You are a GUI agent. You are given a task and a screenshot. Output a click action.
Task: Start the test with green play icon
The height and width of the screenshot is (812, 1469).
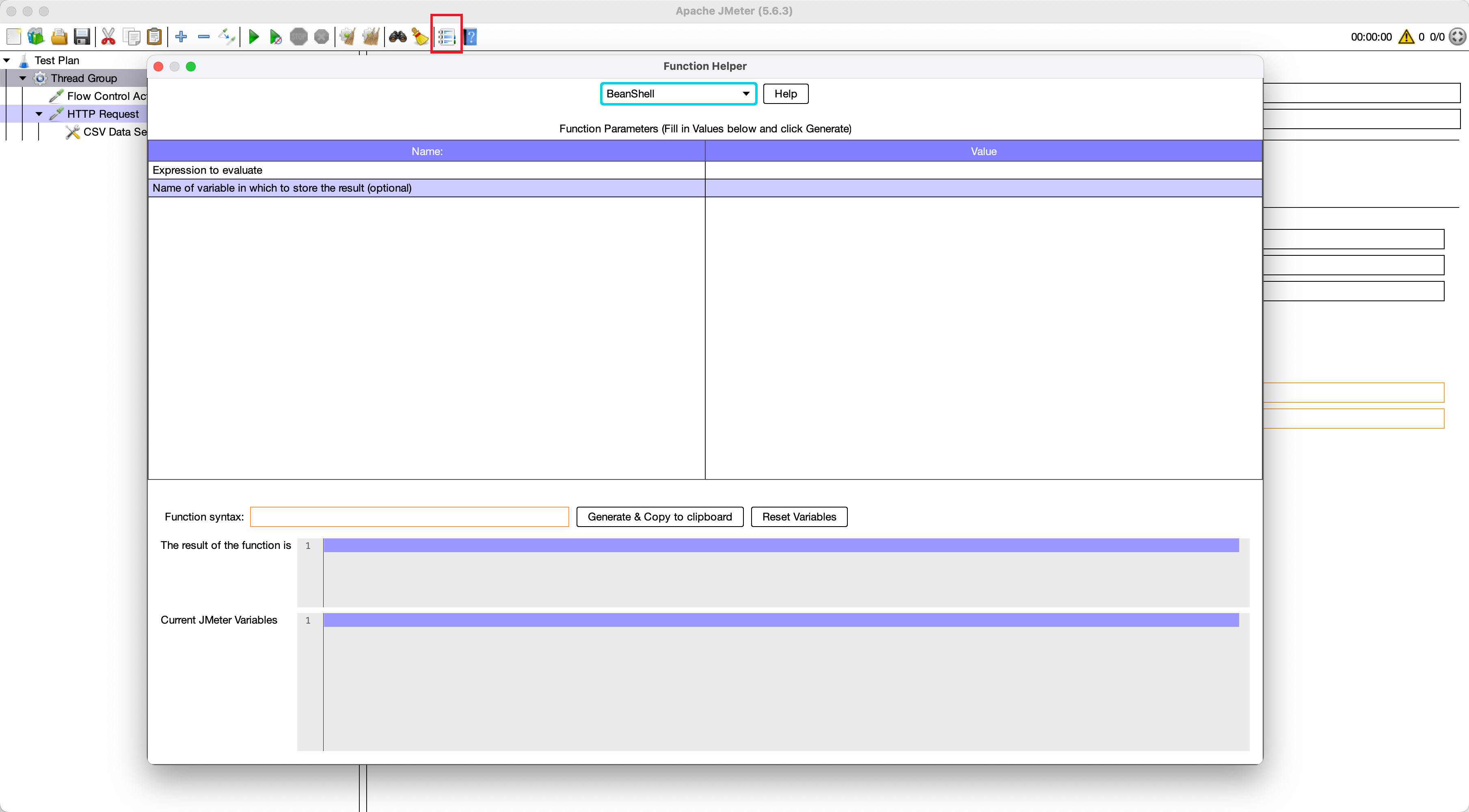pyautogui.click(x=254, y=37)
